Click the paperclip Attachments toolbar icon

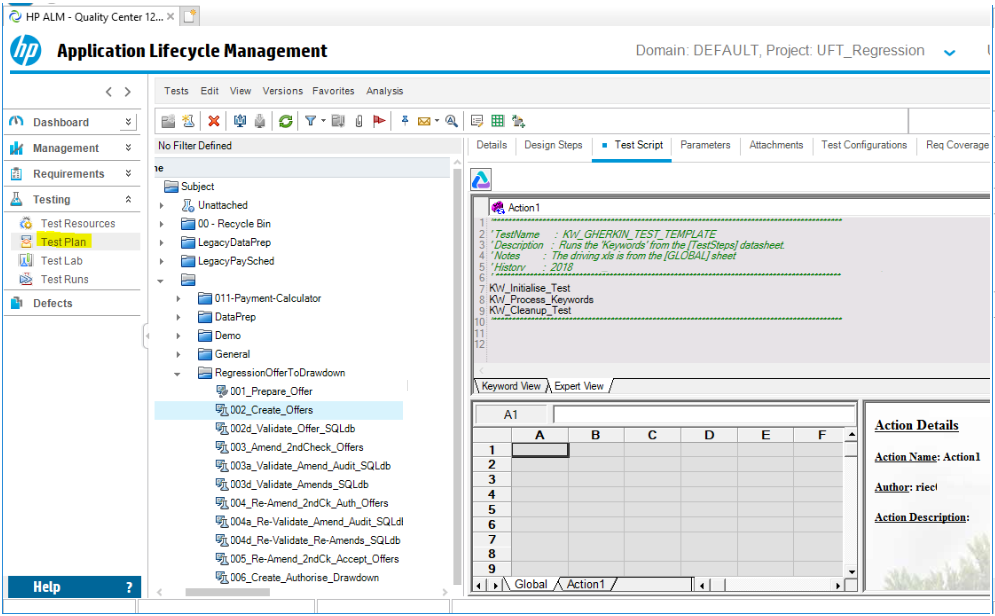pyautogui.click(x=358, y=121)
